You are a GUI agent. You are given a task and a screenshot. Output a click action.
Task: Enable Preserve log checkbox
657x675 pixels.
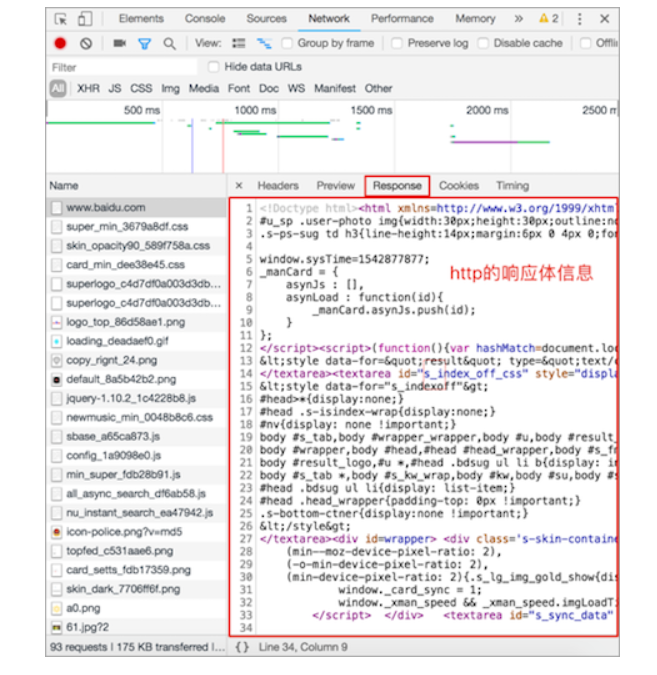(x=397, y=43)
